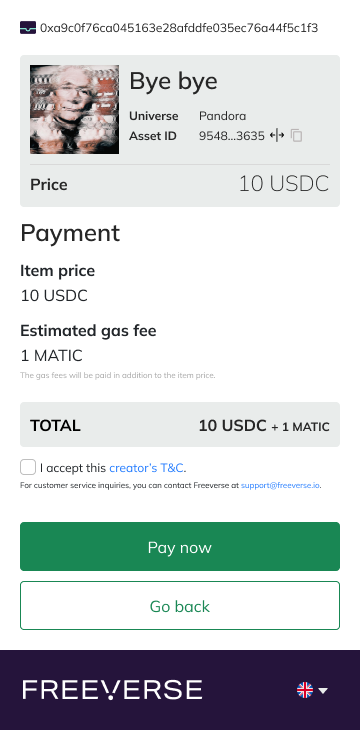Open the Bye bye NFT thumbnail image
The height and width of the screenshot is (730, 360).
pos(75,109)
